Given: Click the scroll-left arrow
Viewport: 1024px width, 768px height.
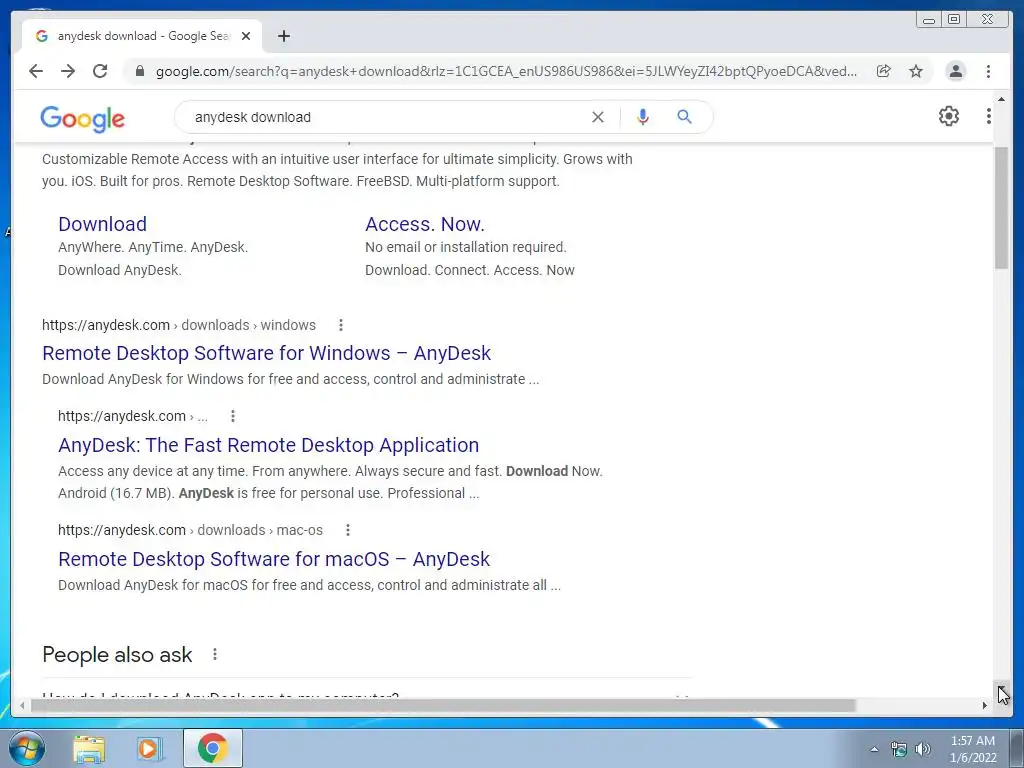Looking at the screenshot, I should [x=22, y=705].
